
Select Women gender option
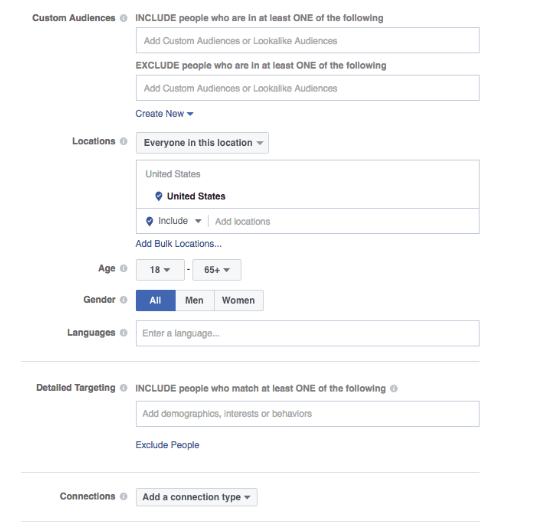239,300
